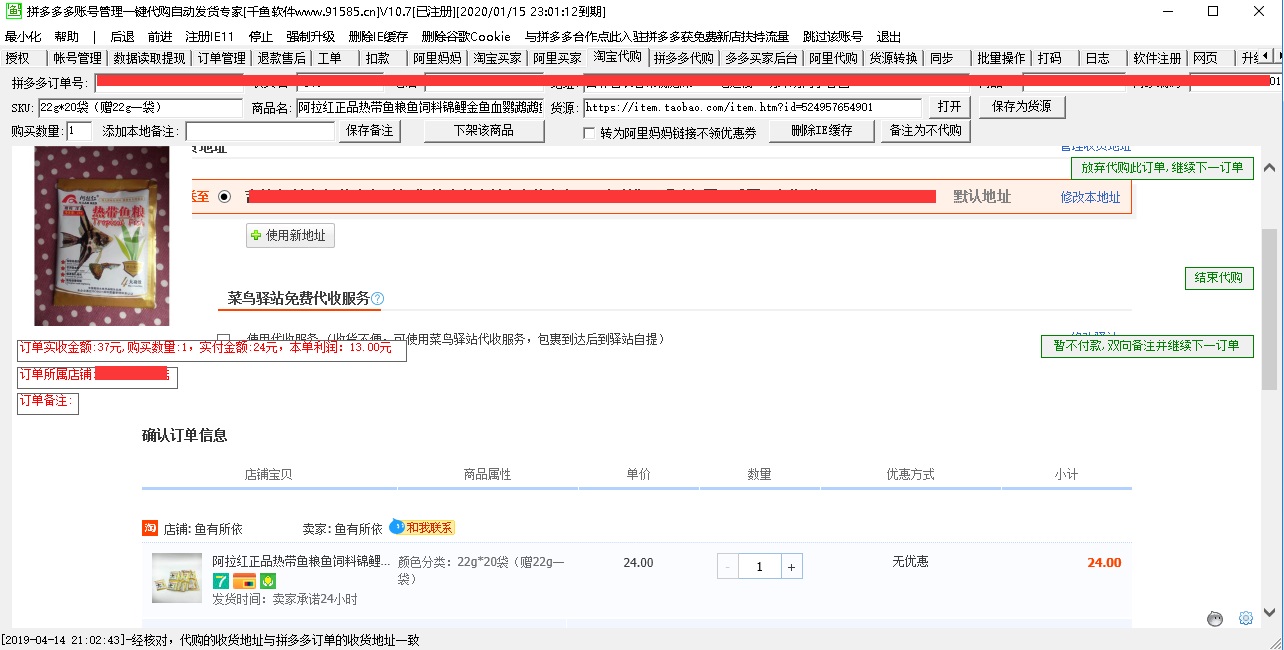Select the default address radio button
Image resolution: width=1284 pixels, height=650 pixels.
224,197
